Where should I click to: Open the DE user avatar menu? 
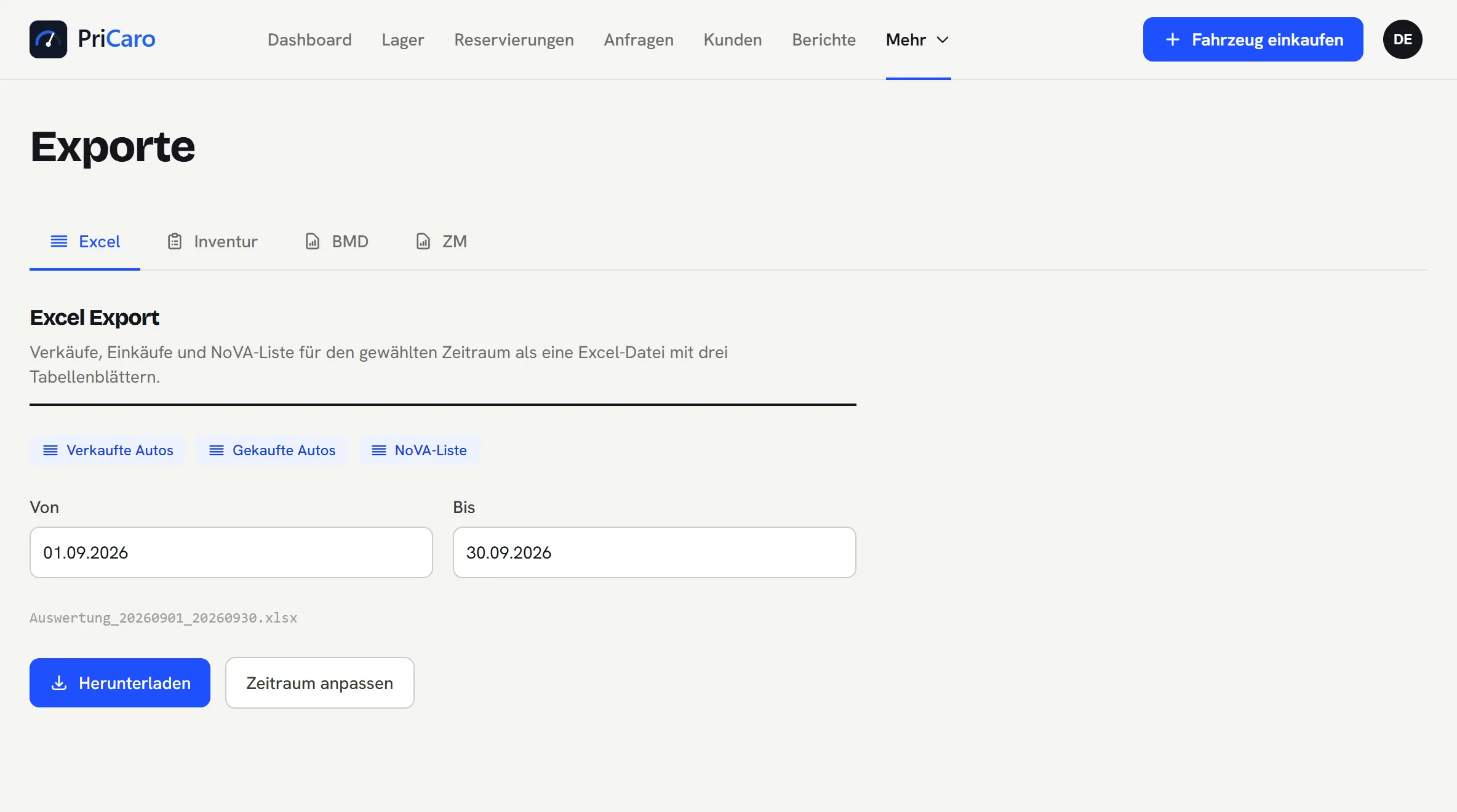pyautogui.click(x=1402, y=39)
